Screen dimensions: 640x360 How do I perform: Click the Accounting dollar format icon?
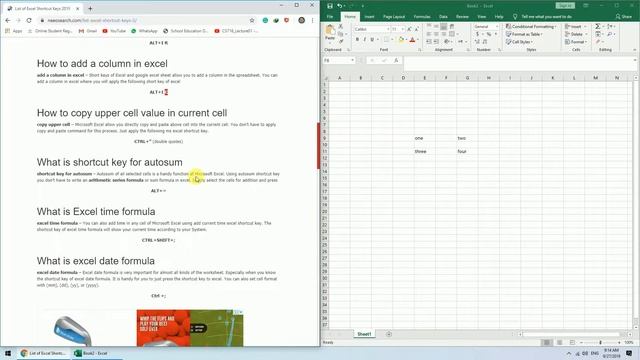[x=478, y=34]
